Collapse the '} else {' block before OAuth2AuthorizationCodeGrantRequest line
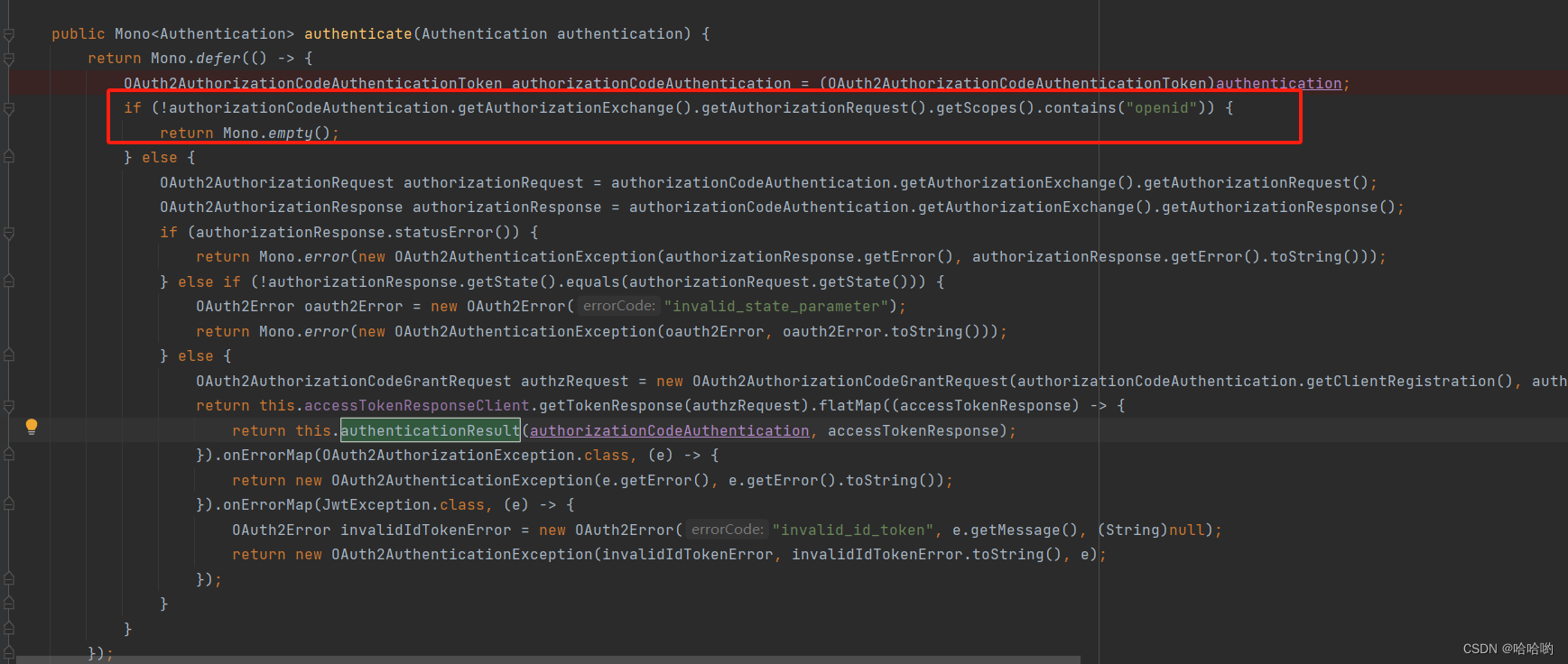Screen dimensions: 1568x664 point(9,356)
